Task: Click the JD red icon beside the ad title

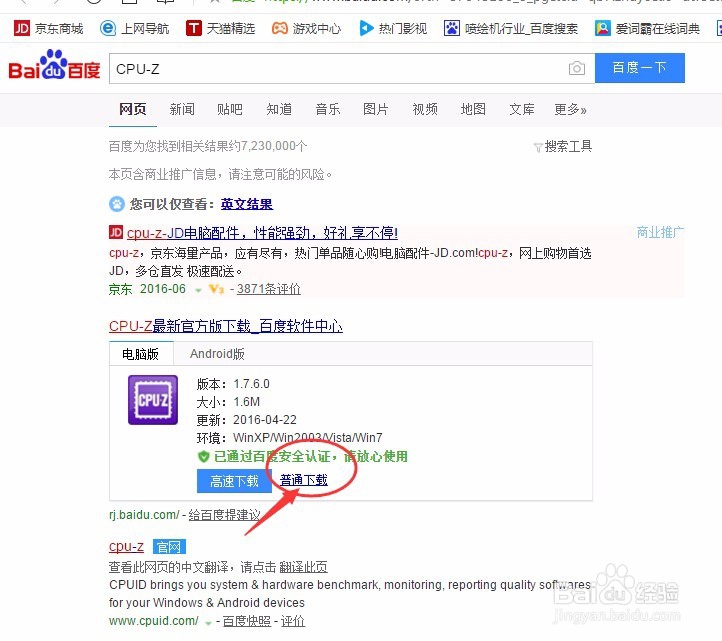Action: coord(116,232)
